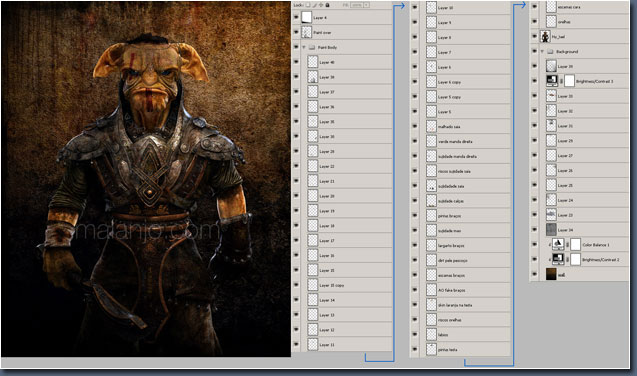Viewport: 637px width, 376px height.
Task: Select the Brightness/Contrast 3 adjustment icon
Action: coord(551,81)
